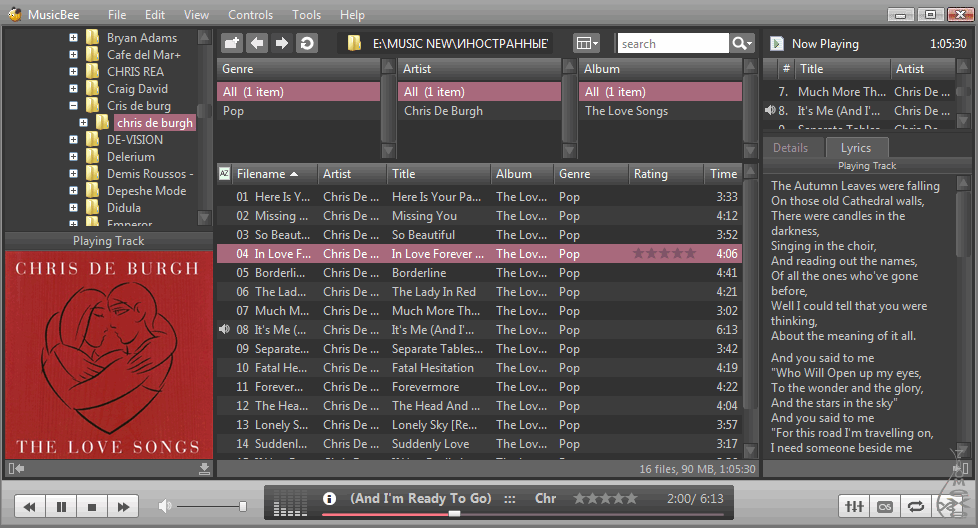Select The Love Songs in Album list
Screen dimensions: 978x528
[660, 111]
